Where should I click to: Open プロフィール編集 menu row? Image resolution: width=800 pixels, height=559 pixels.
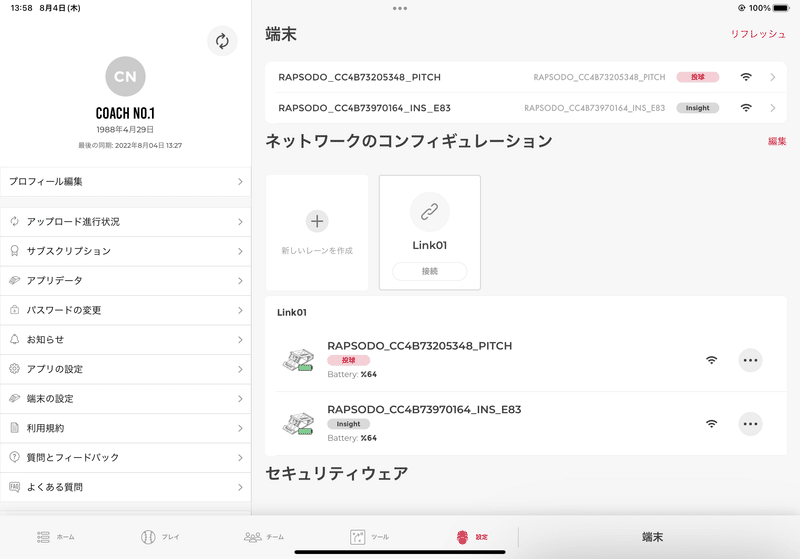(x=126, y=182)
